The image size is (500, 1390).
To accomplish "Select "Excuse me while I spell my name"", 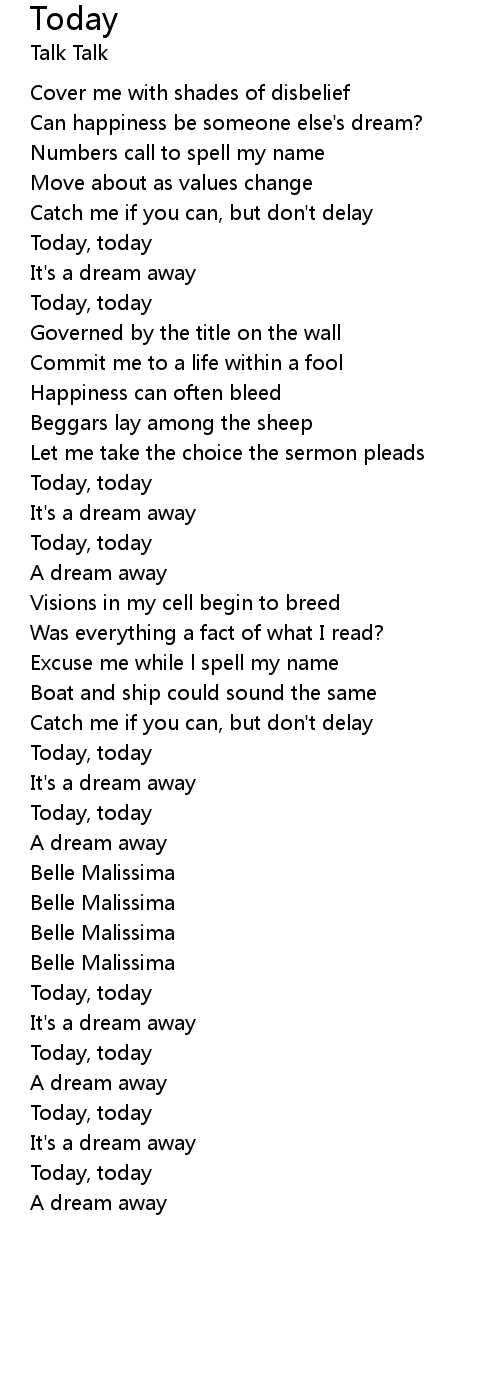I will [184, 663].
